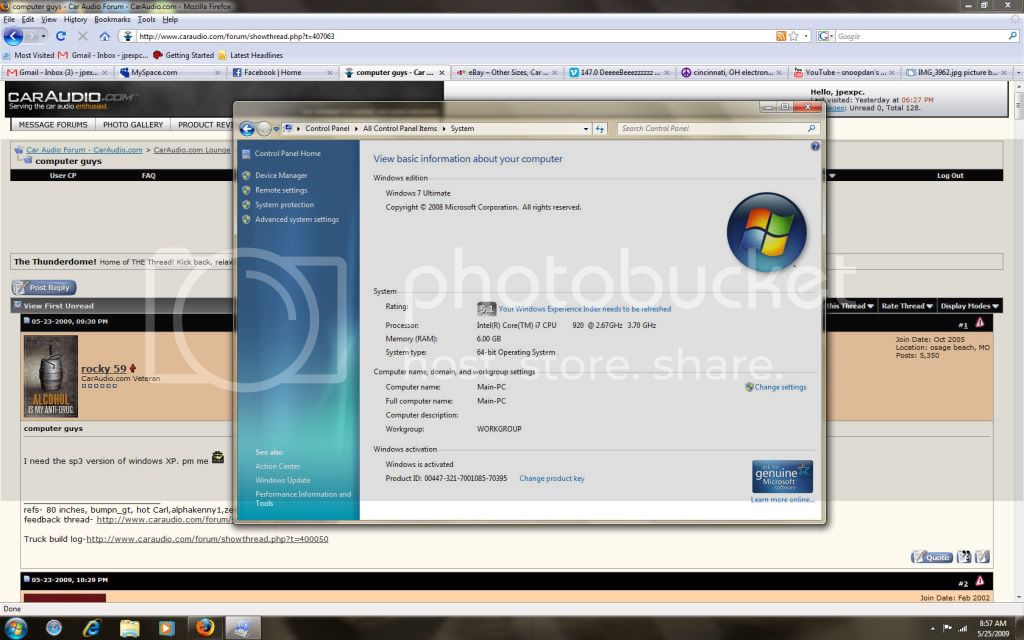Click the search magnifier in Firefox search box

1012,36
